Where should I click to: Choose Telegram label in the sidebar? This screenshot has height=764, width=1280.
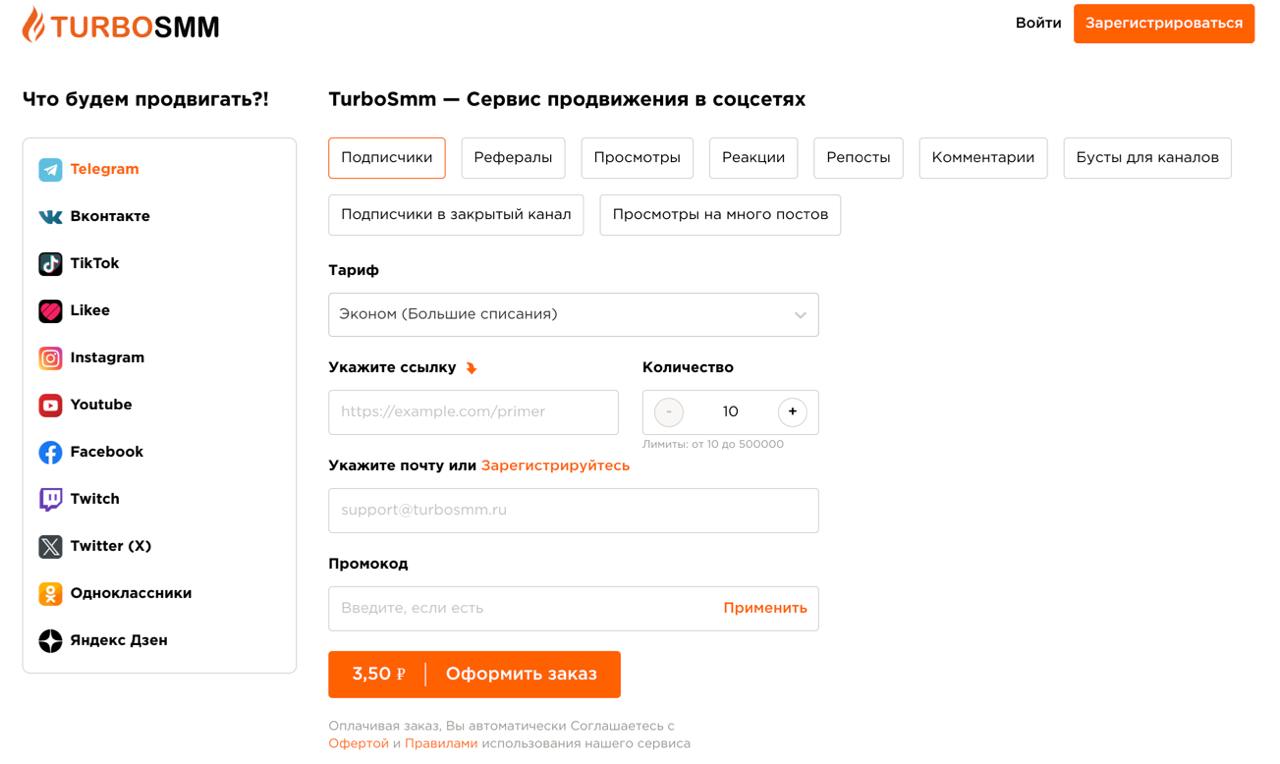coord(104,169)
